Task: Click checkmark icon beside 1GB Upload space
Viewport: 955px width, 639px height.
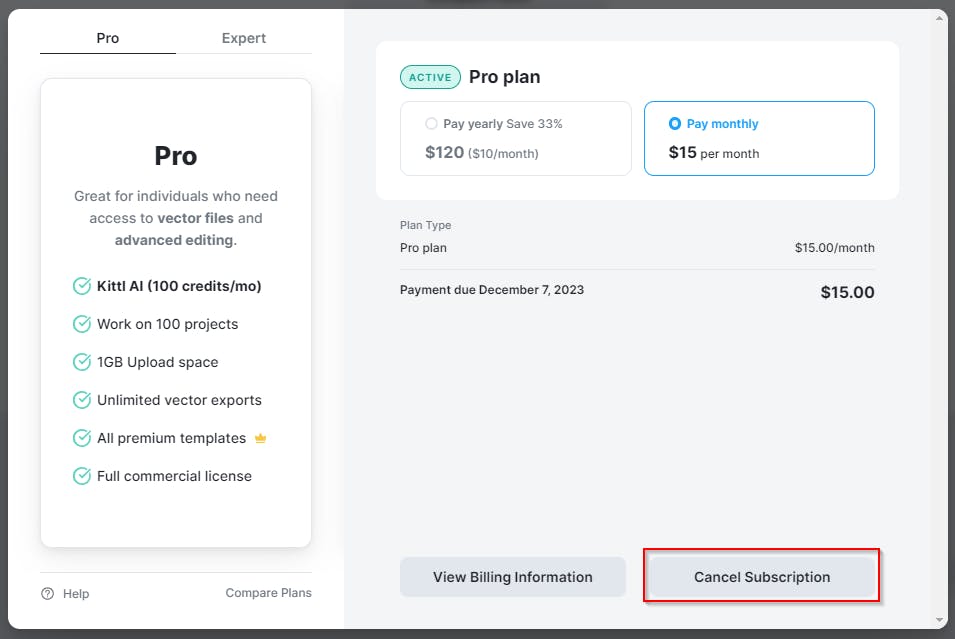Action: tap(82, 362)
